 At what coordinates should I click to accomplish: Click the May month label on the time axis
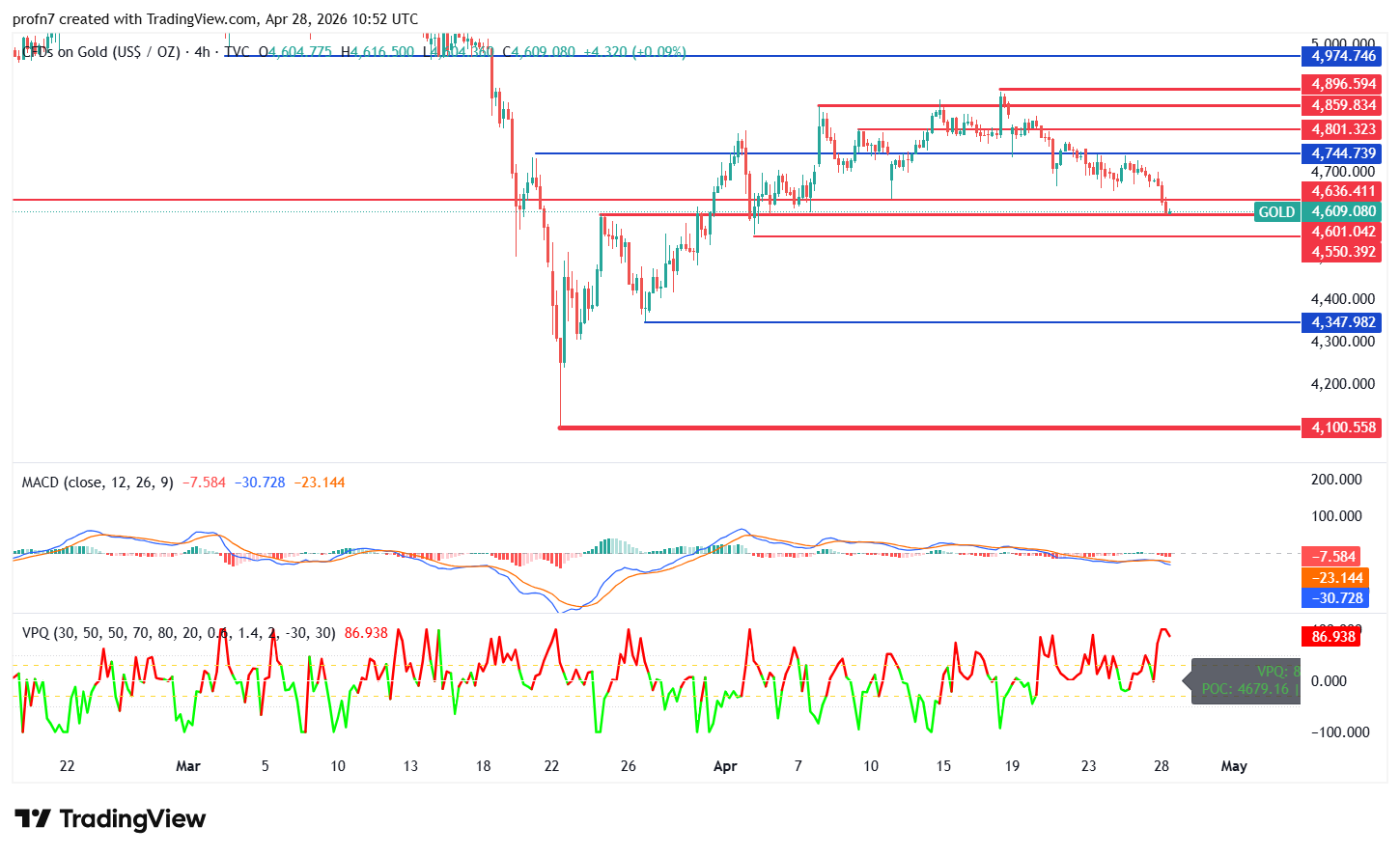1234,766
